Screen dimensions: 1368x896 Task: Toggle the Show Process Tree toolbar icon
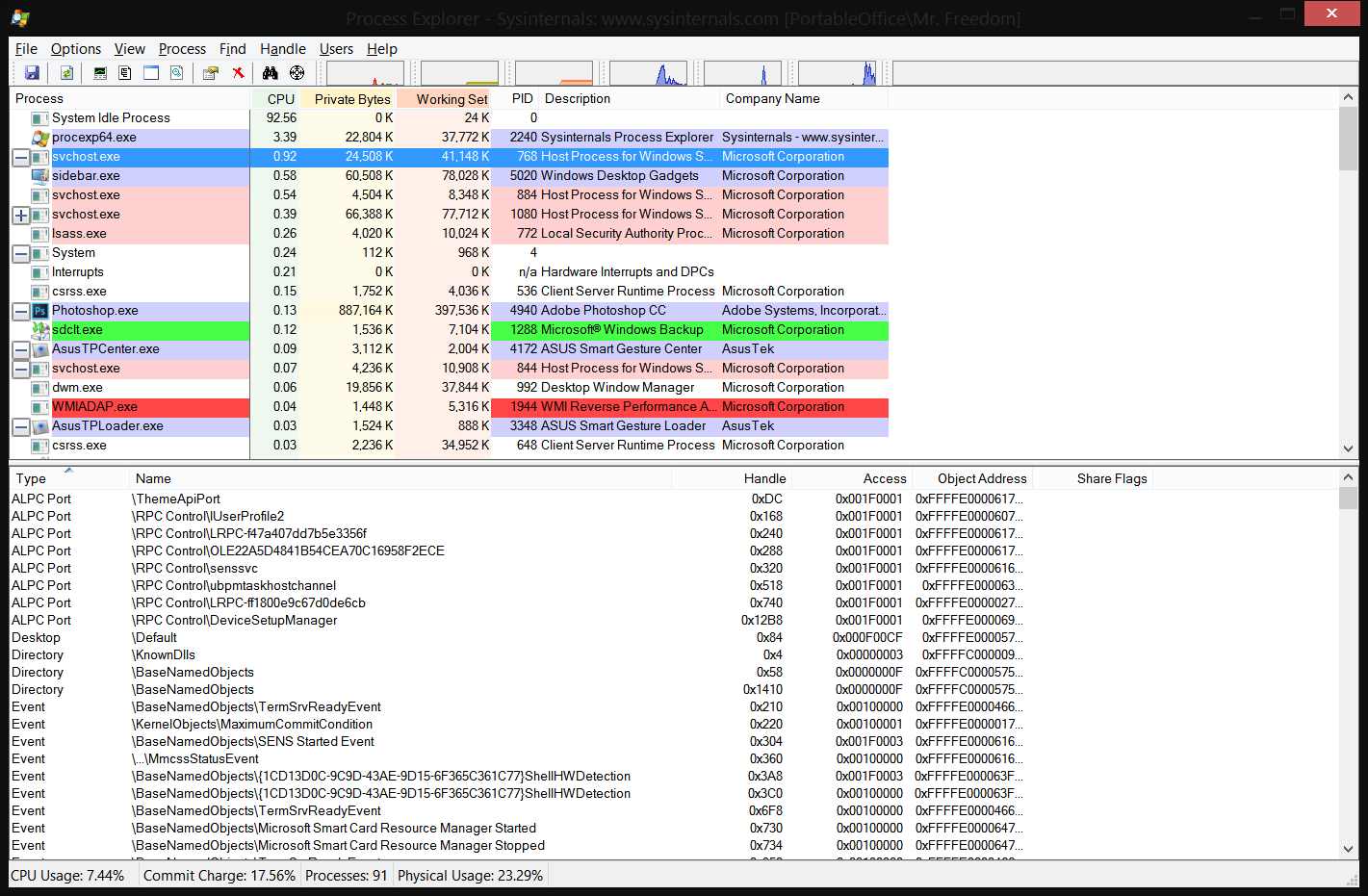[x=125, y=73]
